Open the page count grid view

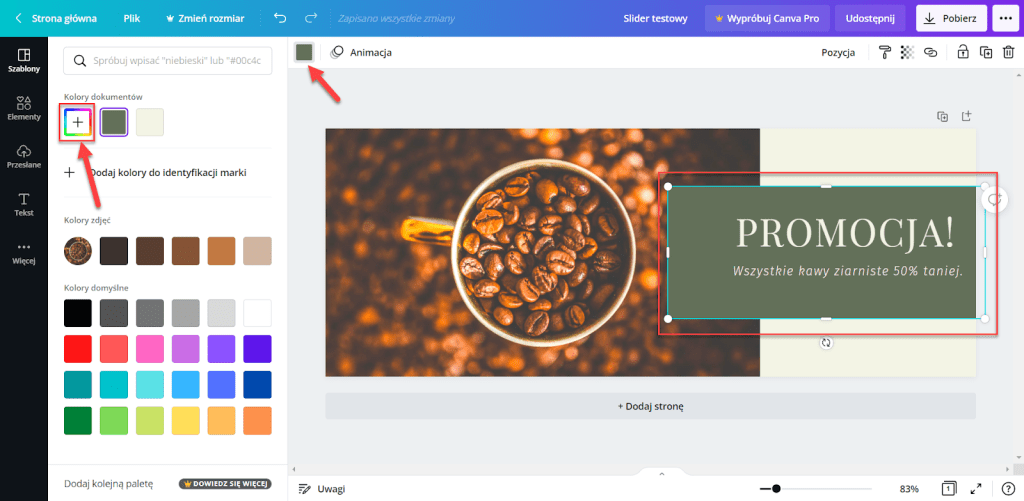[x=948, y=488]
